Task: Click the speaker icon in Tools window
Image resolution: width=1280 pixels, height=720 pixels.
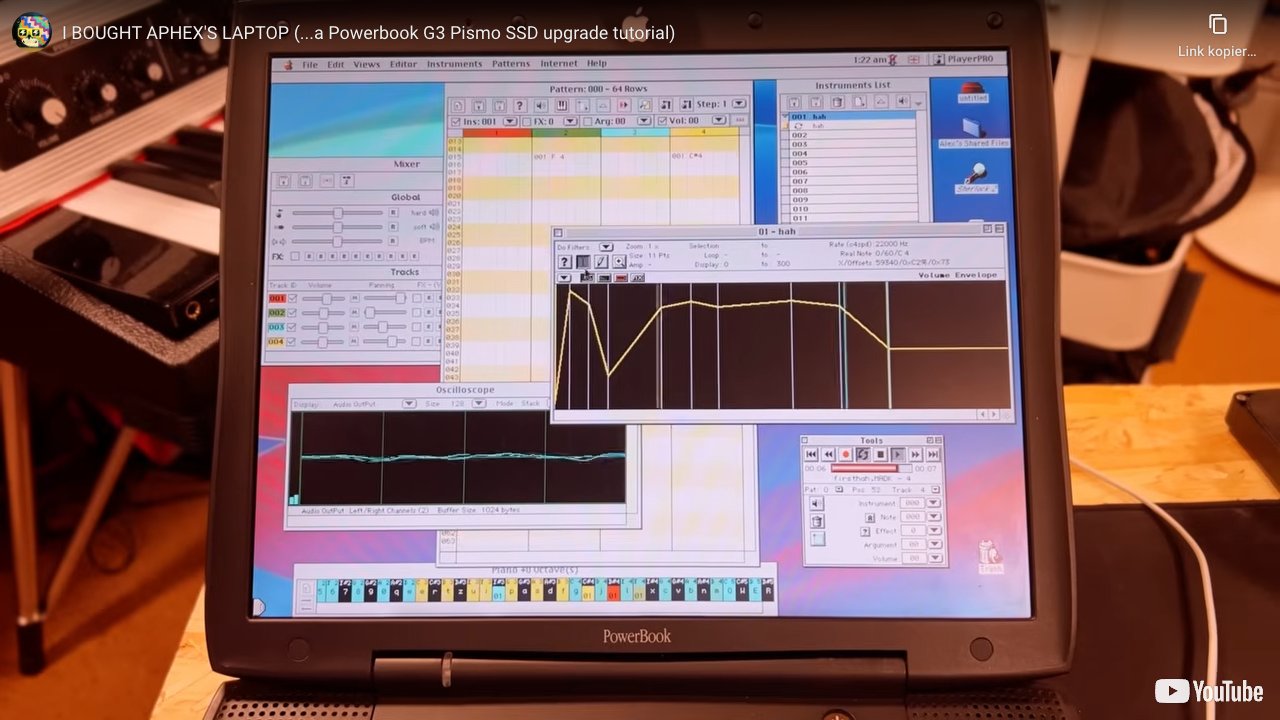Action: tap(817, 503)
